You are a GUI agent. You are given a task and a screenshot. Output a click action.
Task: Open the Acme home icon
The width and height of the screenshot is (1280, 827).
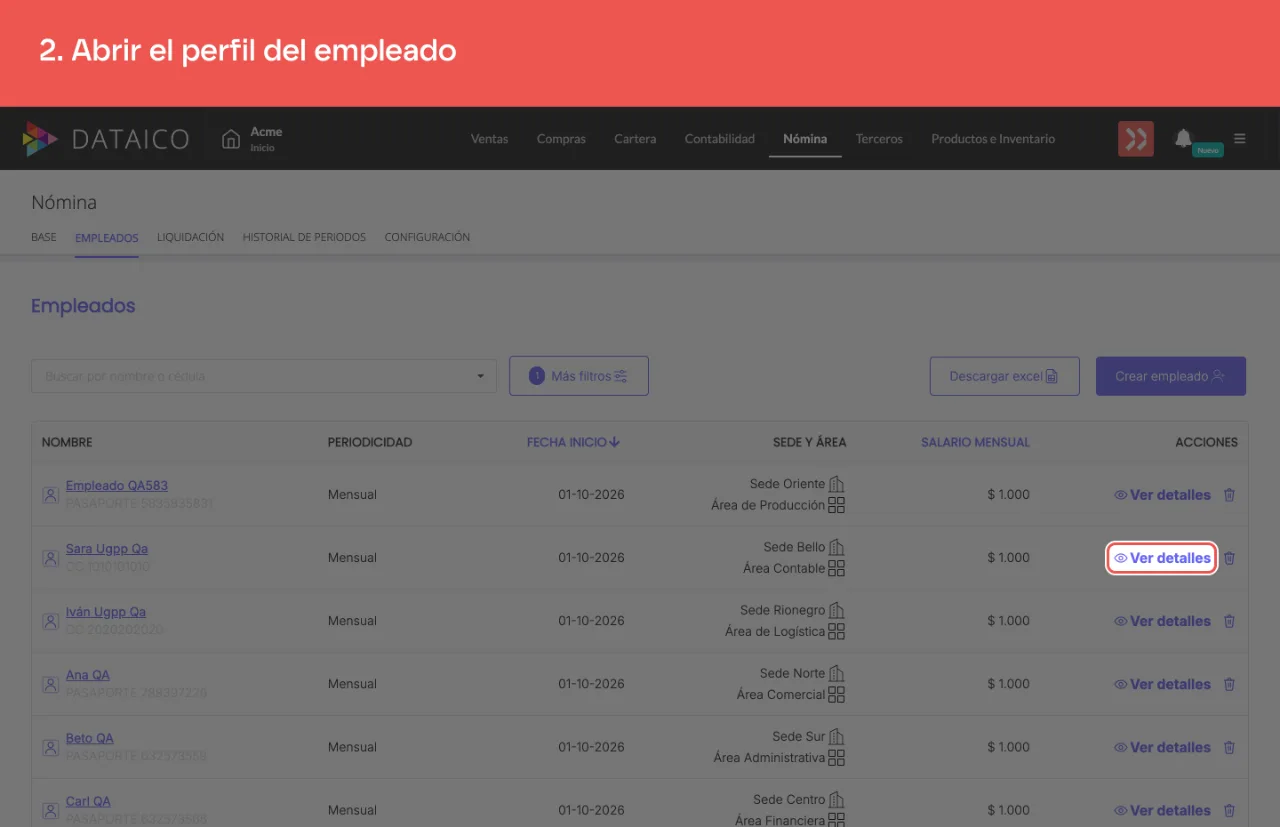231,139
